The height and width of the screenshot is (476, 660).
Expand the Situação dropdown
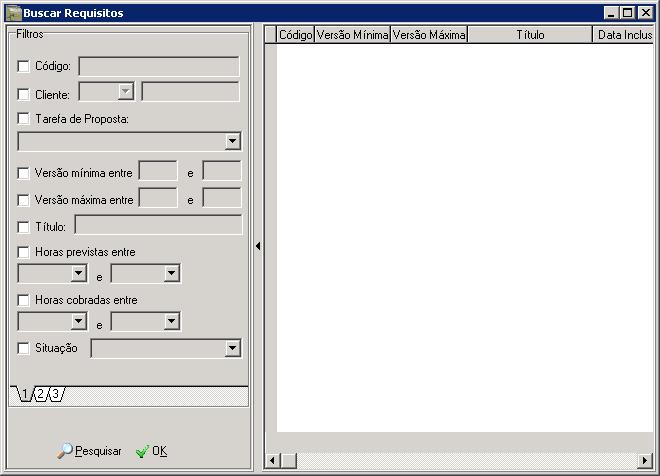coord(232,348)
